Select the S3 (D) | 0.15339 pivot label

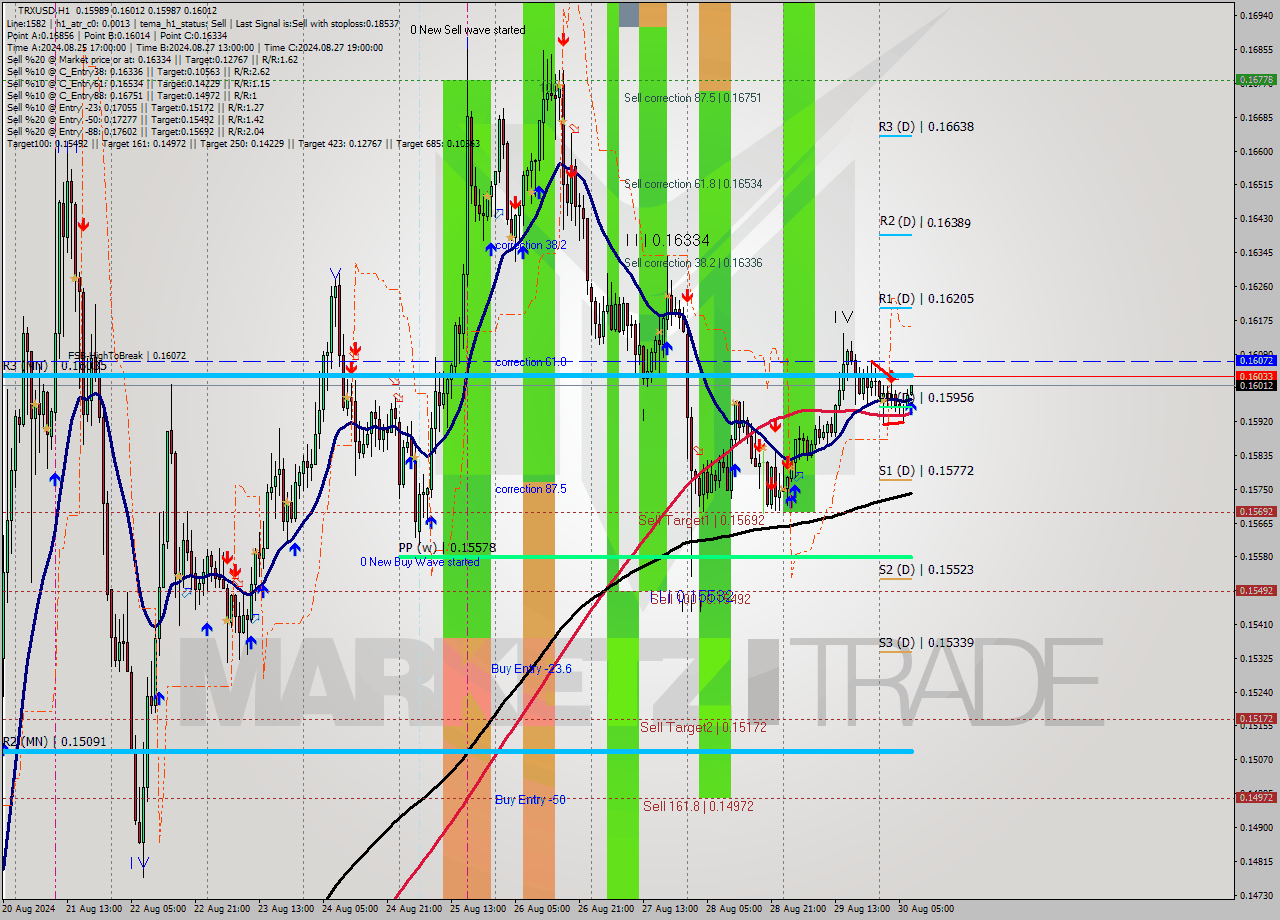tap(926, 643)
